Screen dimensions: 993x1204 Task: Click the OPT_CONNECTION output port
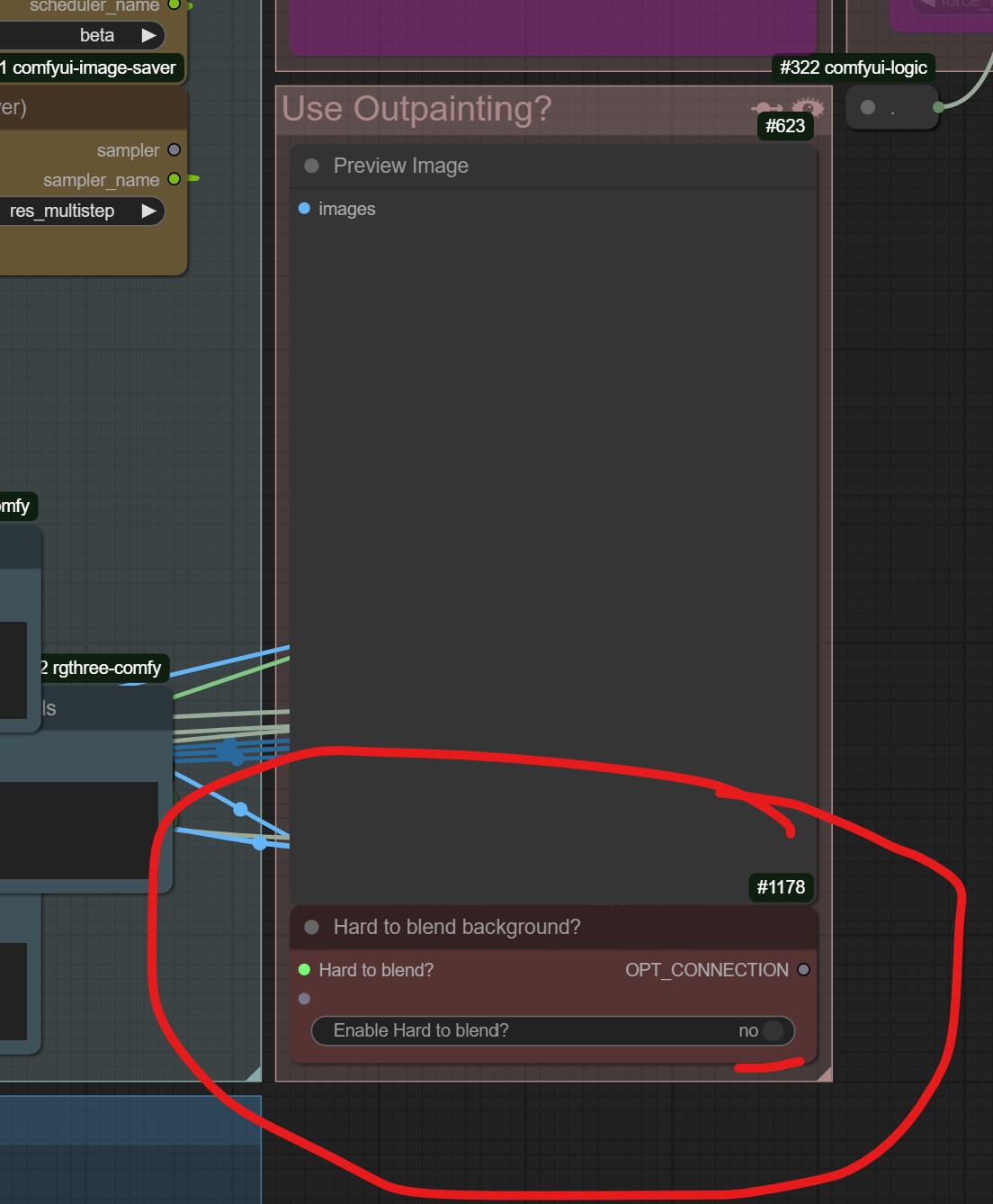(x=803, y=970)
